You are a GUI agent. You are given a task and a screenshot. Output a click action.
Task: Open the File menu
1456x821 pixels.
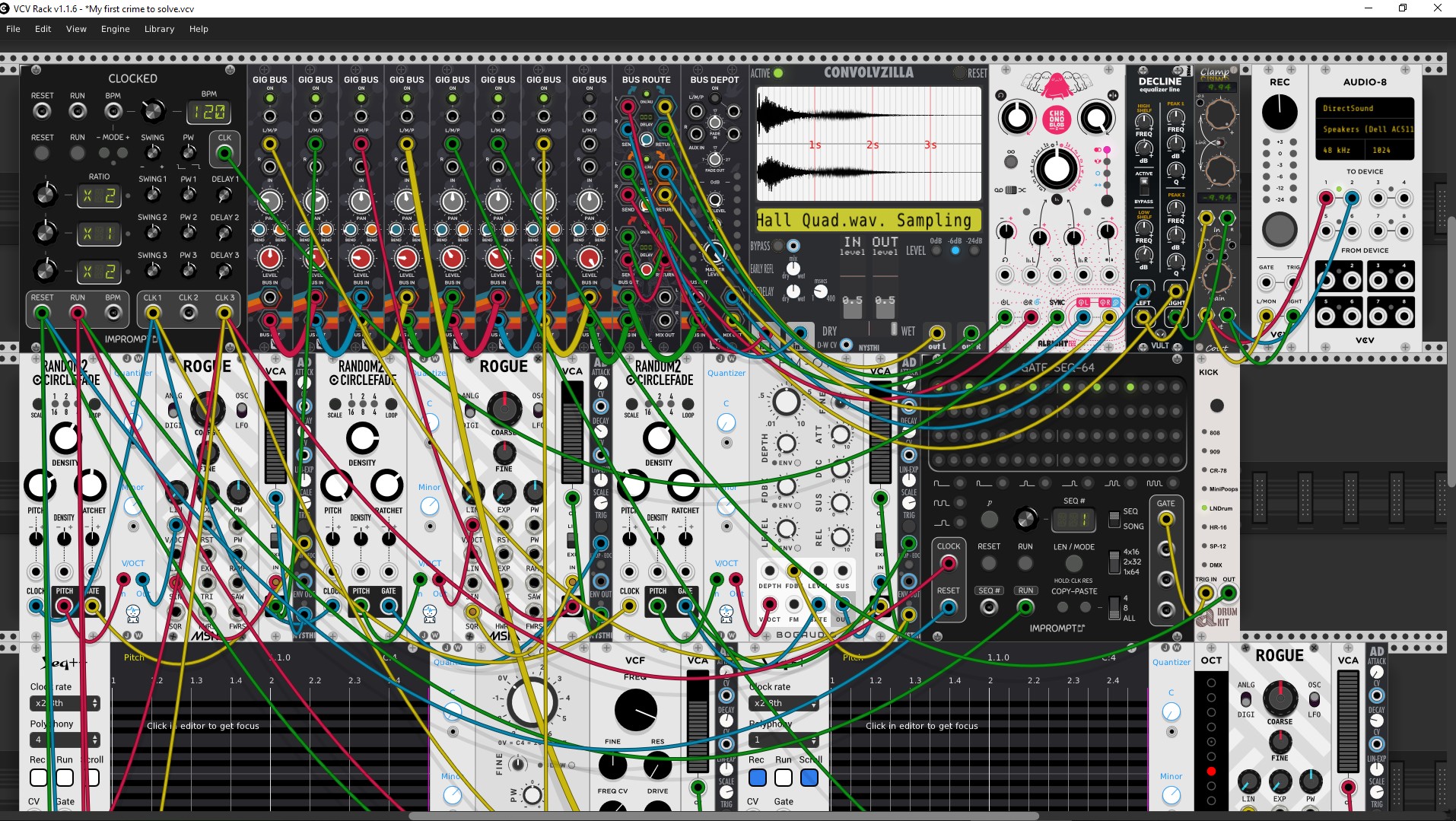(x=13, y=29)
